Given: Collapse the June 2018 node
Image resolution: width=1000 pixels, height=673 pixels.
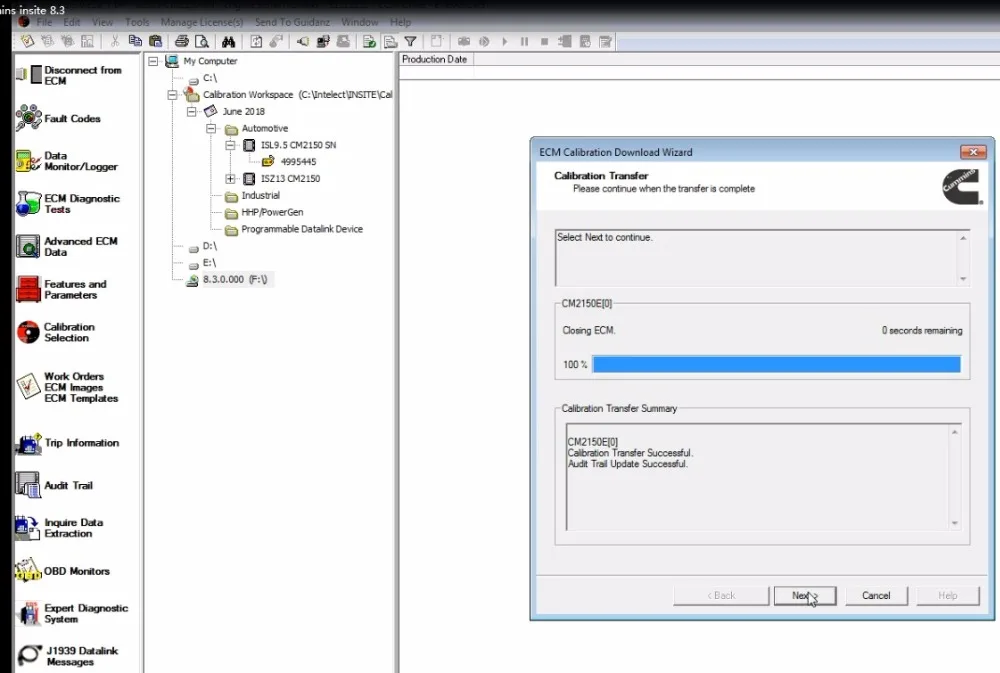Looking at the screenshot, I should 191,112.
